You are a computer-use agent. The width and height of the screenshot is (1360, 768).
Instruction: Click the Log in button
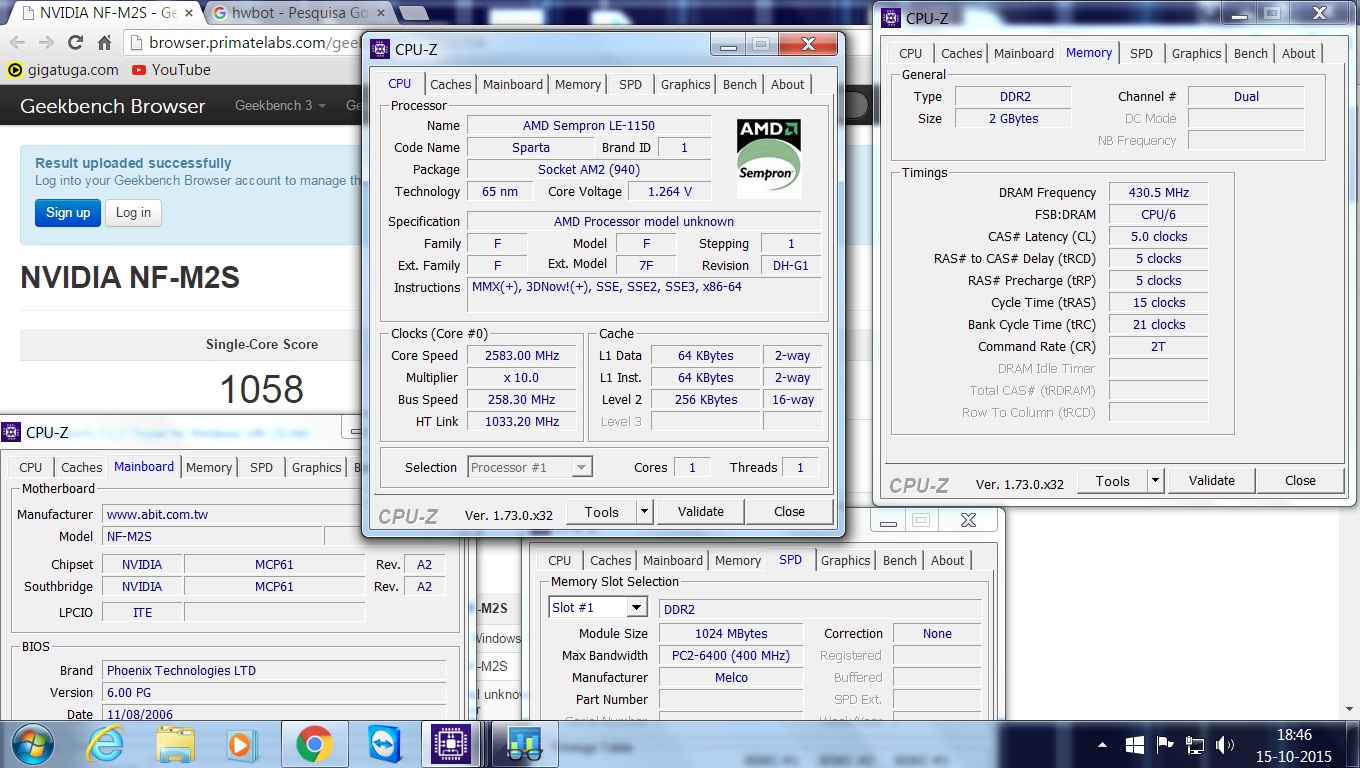pyautogui.click(x=133, y=212)
